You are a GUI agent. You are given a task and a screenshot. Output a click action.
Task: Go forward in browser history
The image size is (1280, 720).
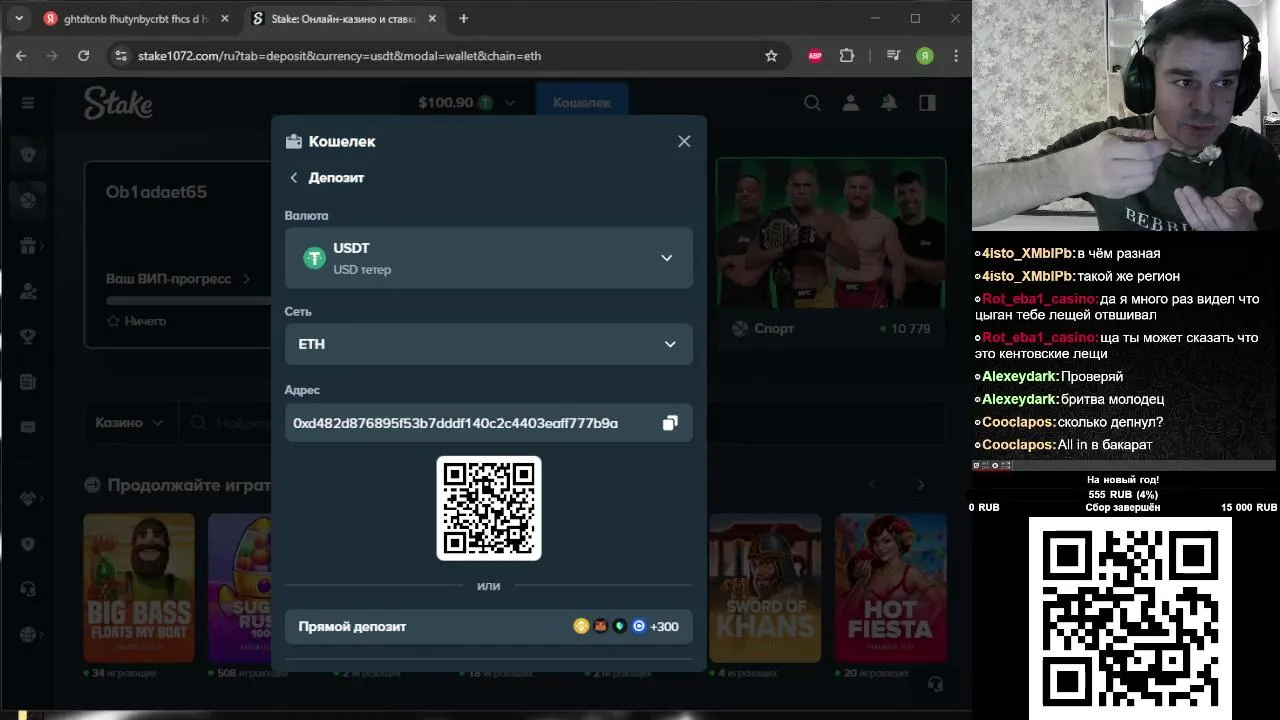pos(52,56)
